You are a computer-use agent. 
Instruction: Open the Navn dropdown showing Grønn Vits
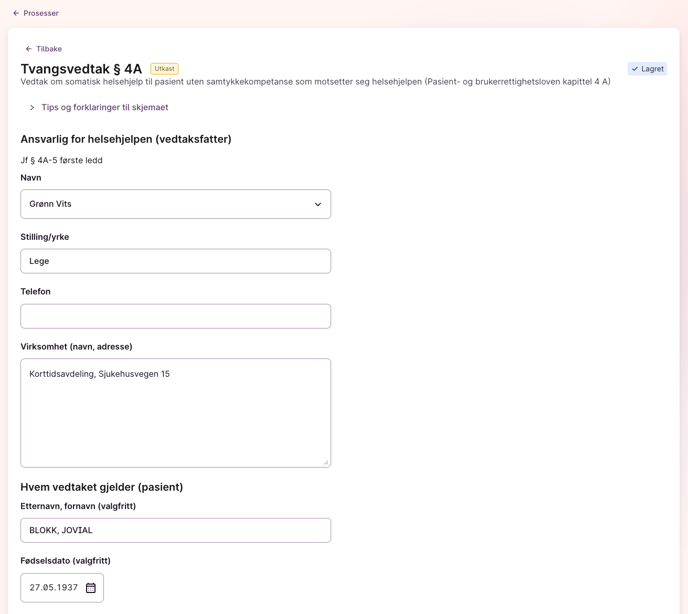176,204
